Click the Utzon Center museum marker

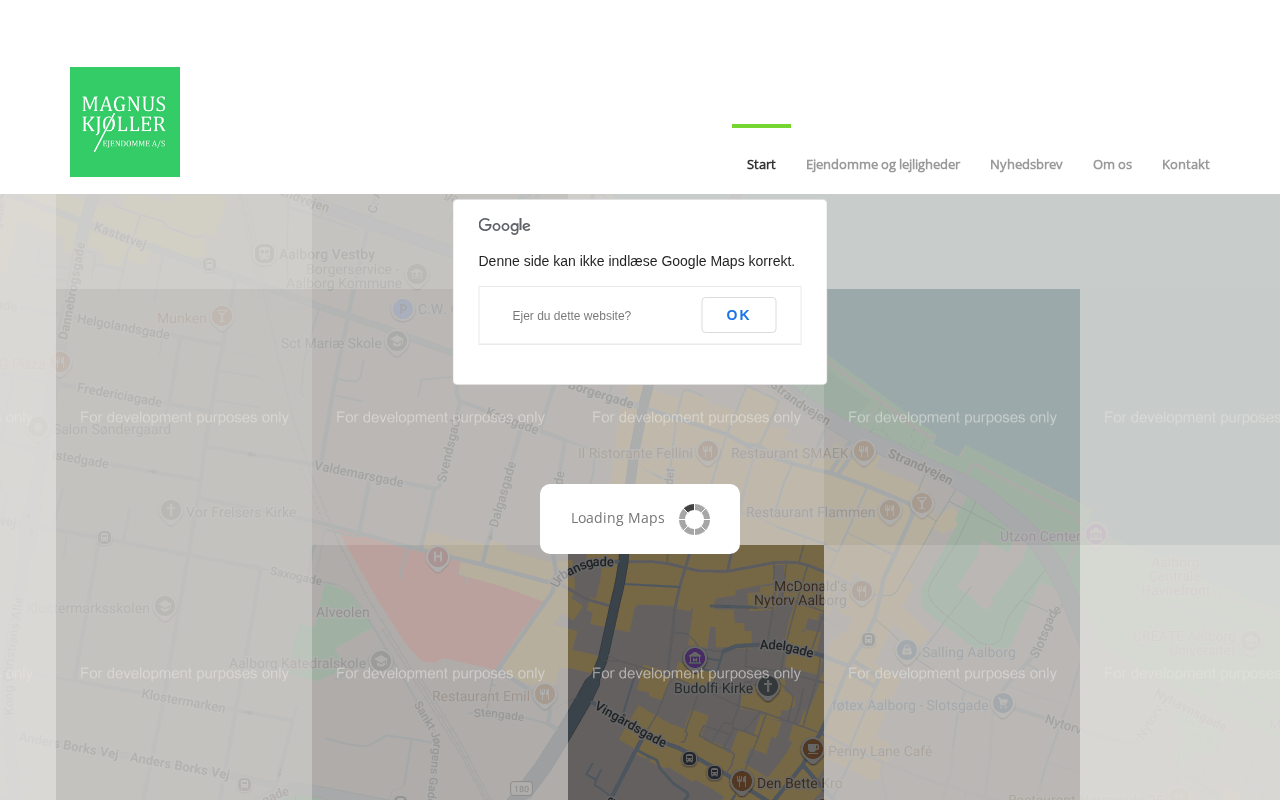(x=1096, y=533)
